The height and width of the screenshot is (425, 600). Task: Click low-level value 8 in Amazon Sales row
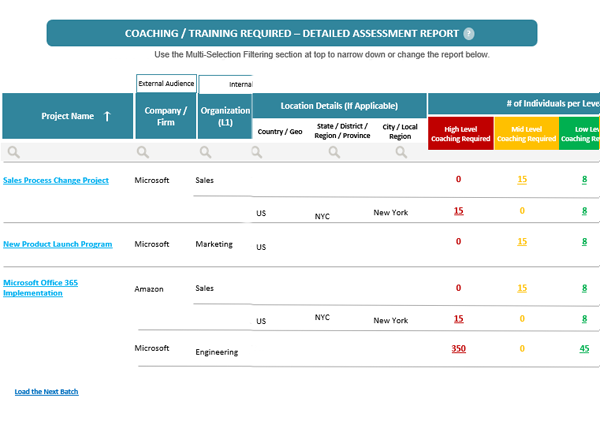pos(584,288)
